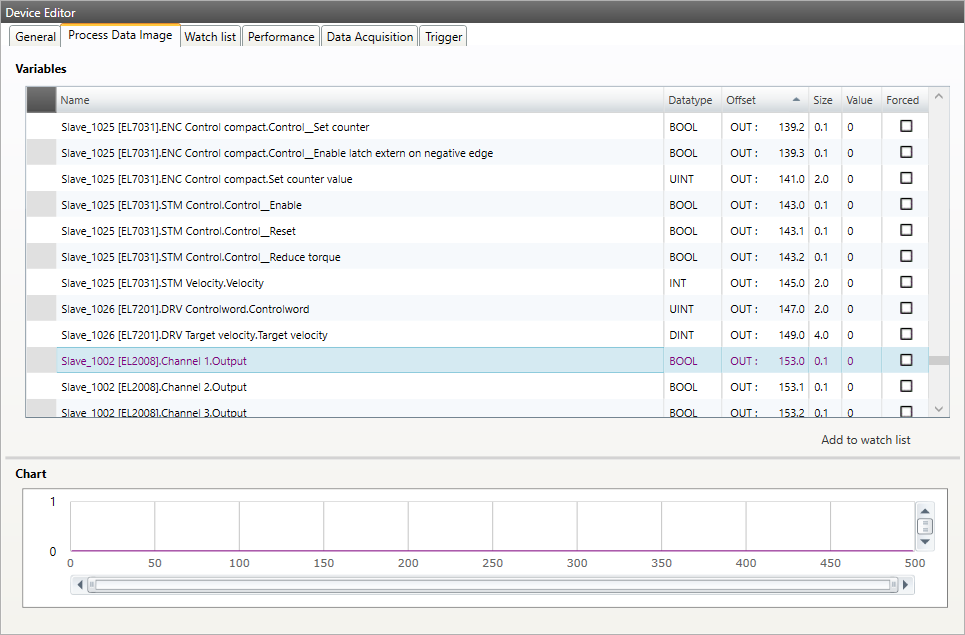Sort variables by the Datatype column header
Screen dimensions: 965x635
pos(690,100)
